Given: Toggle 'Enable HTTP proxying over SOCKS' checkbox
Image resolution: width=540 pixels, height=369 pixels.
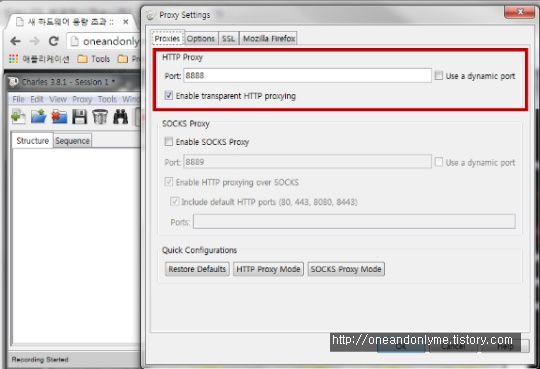Looking at the screenshot, I should 169,182.
